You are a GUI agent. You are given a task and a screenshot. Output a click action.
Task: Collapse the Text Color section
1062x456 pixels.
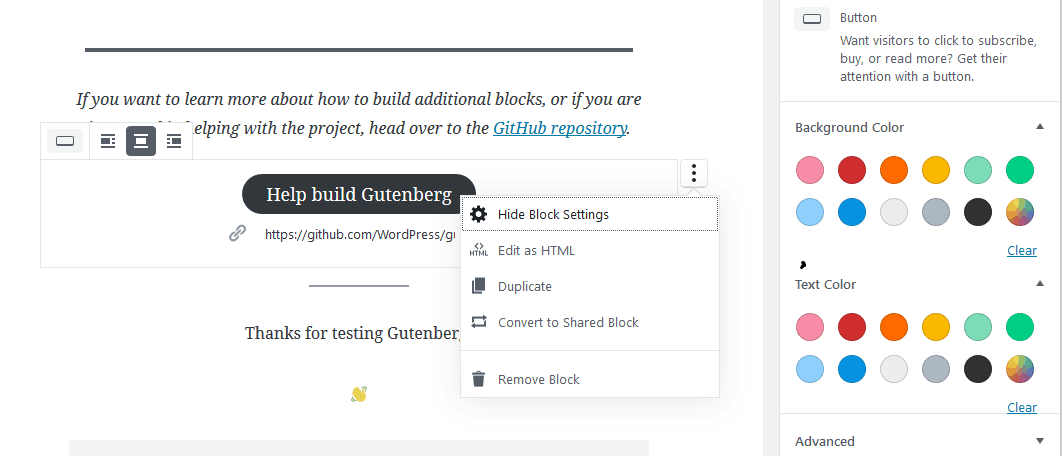1040,284
